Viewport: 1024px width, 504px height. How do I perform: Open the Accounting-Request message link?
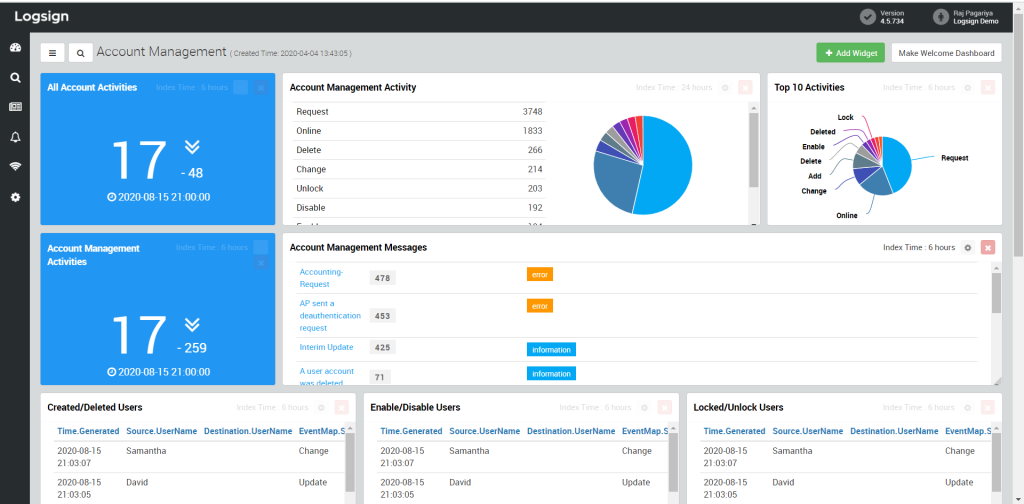pyautogui.click(x=321, y=277)
